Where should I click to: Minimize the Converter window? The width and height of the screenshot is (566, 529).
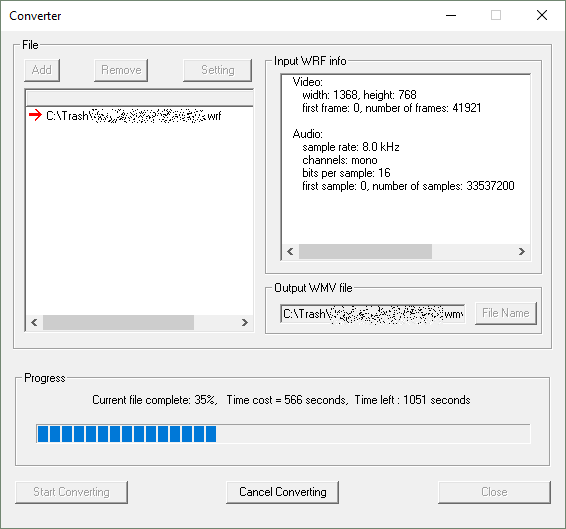451,16
